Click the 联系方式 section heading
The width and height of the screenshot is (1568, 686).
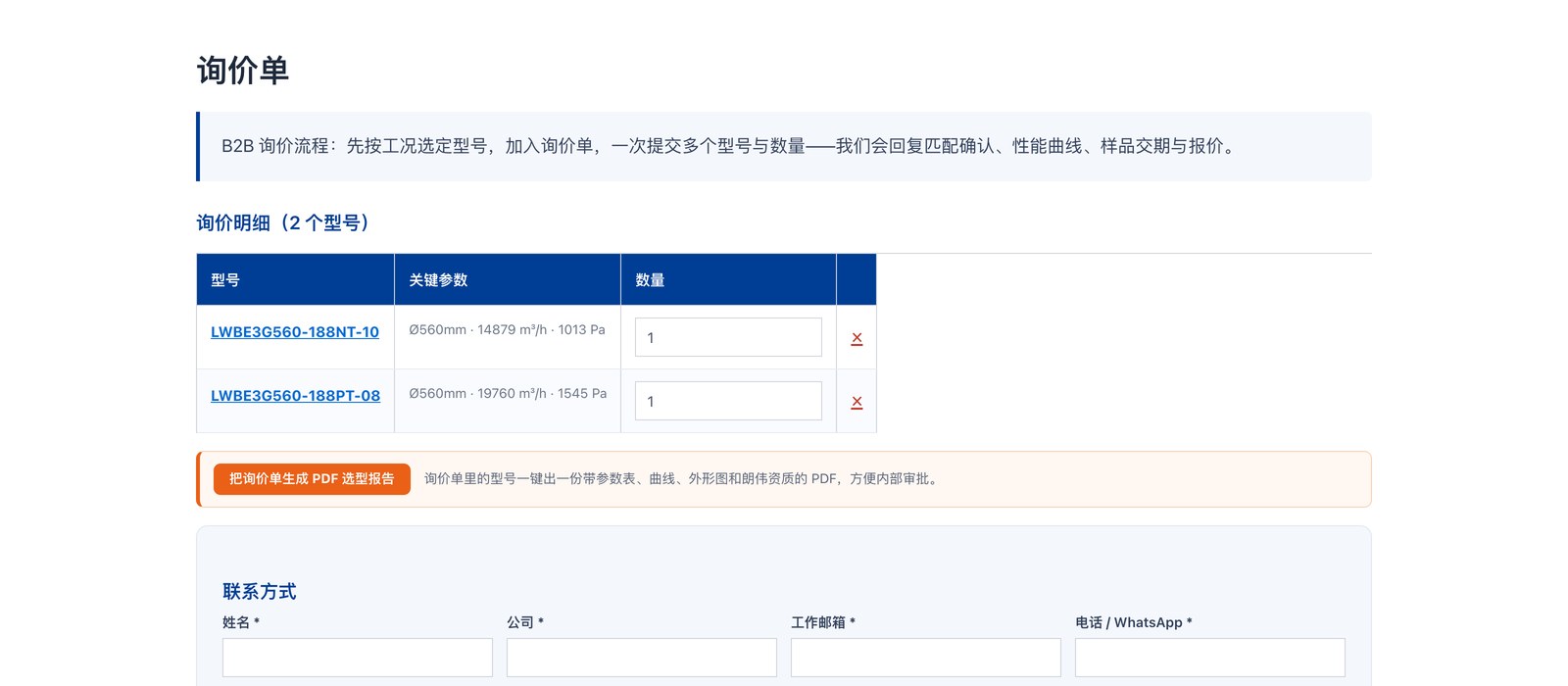point(259,592)
